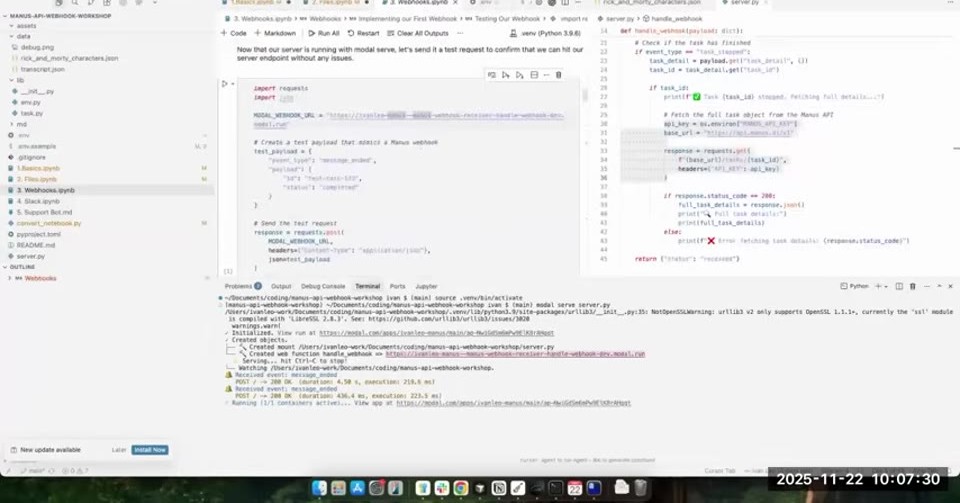Image resolution: width=960 pixels, height=503 pixels.
Task: Open Calendar from the Dock
Action: [x=574, y=488]
